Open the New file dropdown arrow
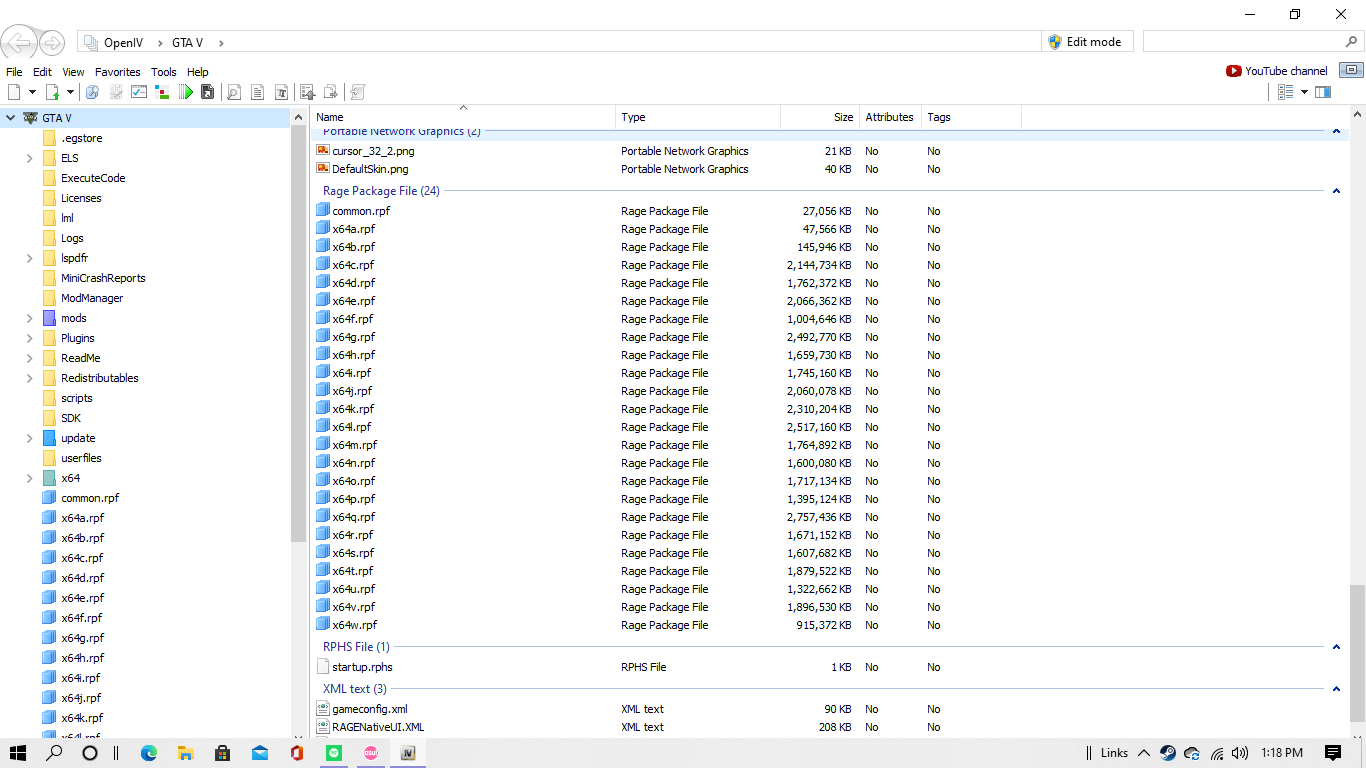Viewport: 1366px width, 768px height. 32,92
